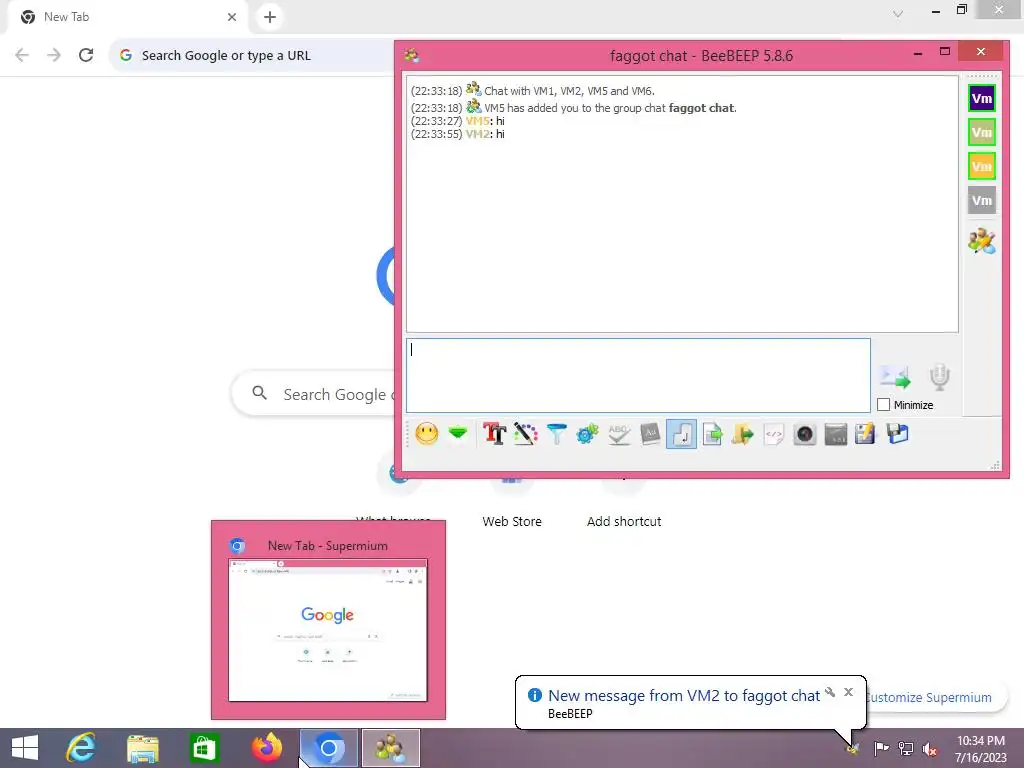Open File Explorer from taskbar

(142, 748)
